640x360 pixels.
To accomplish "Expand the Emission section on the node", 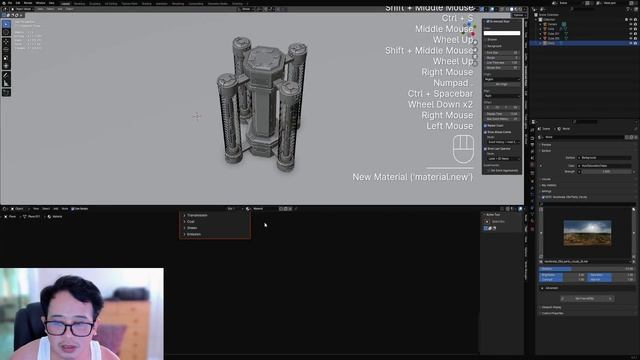I will 192,234.
